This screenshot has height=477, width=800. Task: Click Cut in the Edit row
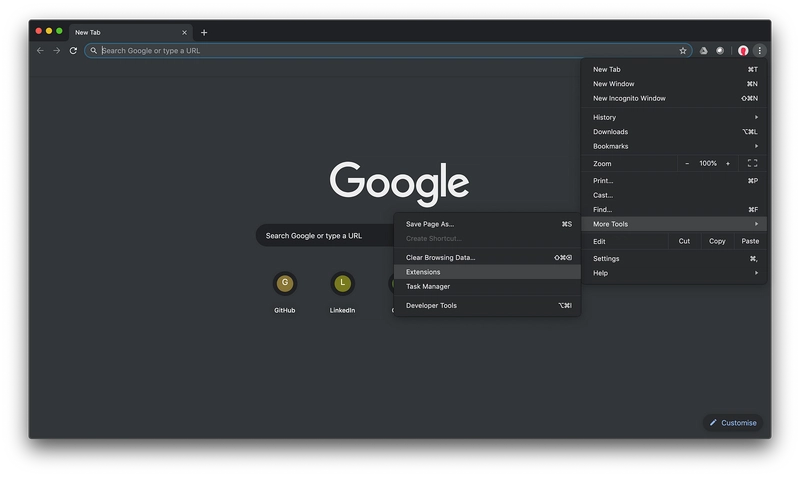[x=684, y=241]
